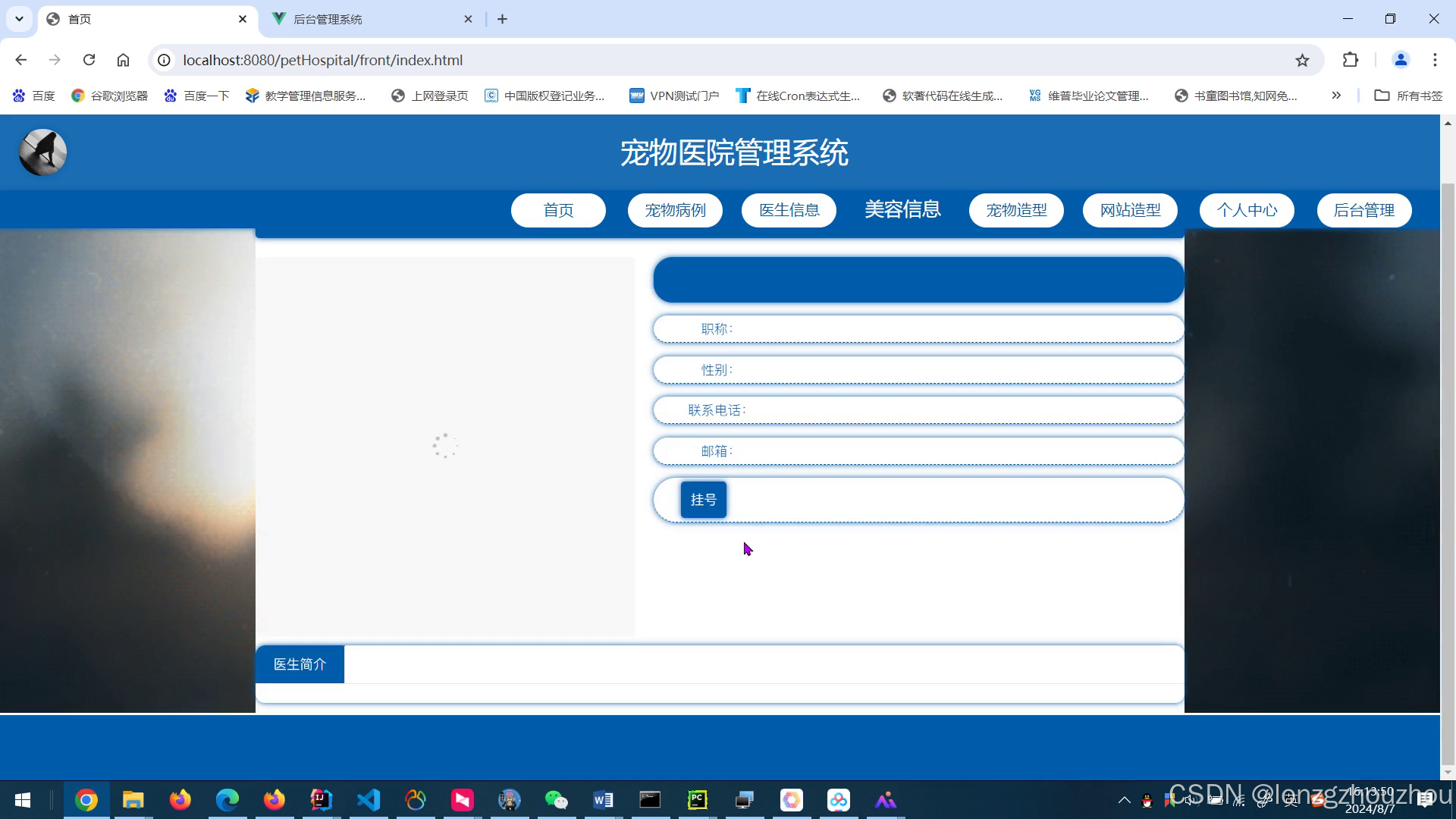Open the Word icon in taskbar

click(x=603, y=800)
